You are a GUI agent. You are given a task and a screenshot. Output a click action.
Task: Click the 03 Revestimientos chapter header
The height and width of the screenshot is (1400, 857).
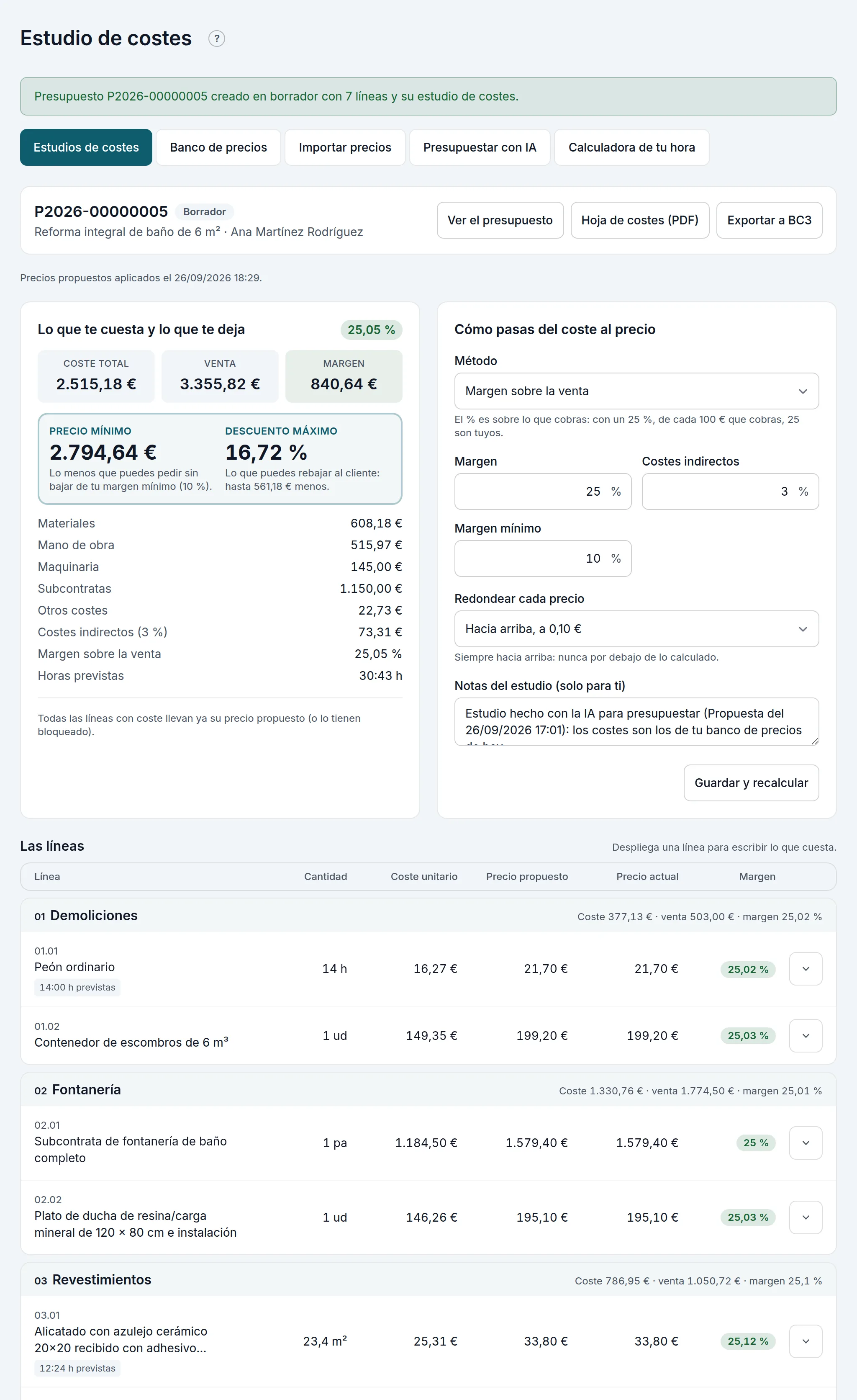(x=428, y=1280)
